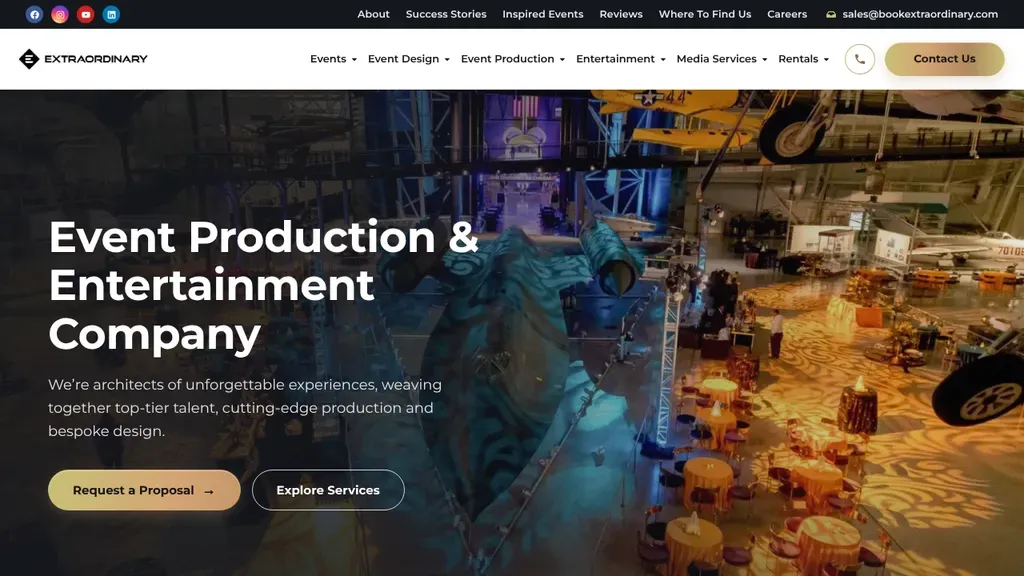Expand the Entertainment dropdown menu
Screen dimensions: 1024x576
click(x=620, y=59)
